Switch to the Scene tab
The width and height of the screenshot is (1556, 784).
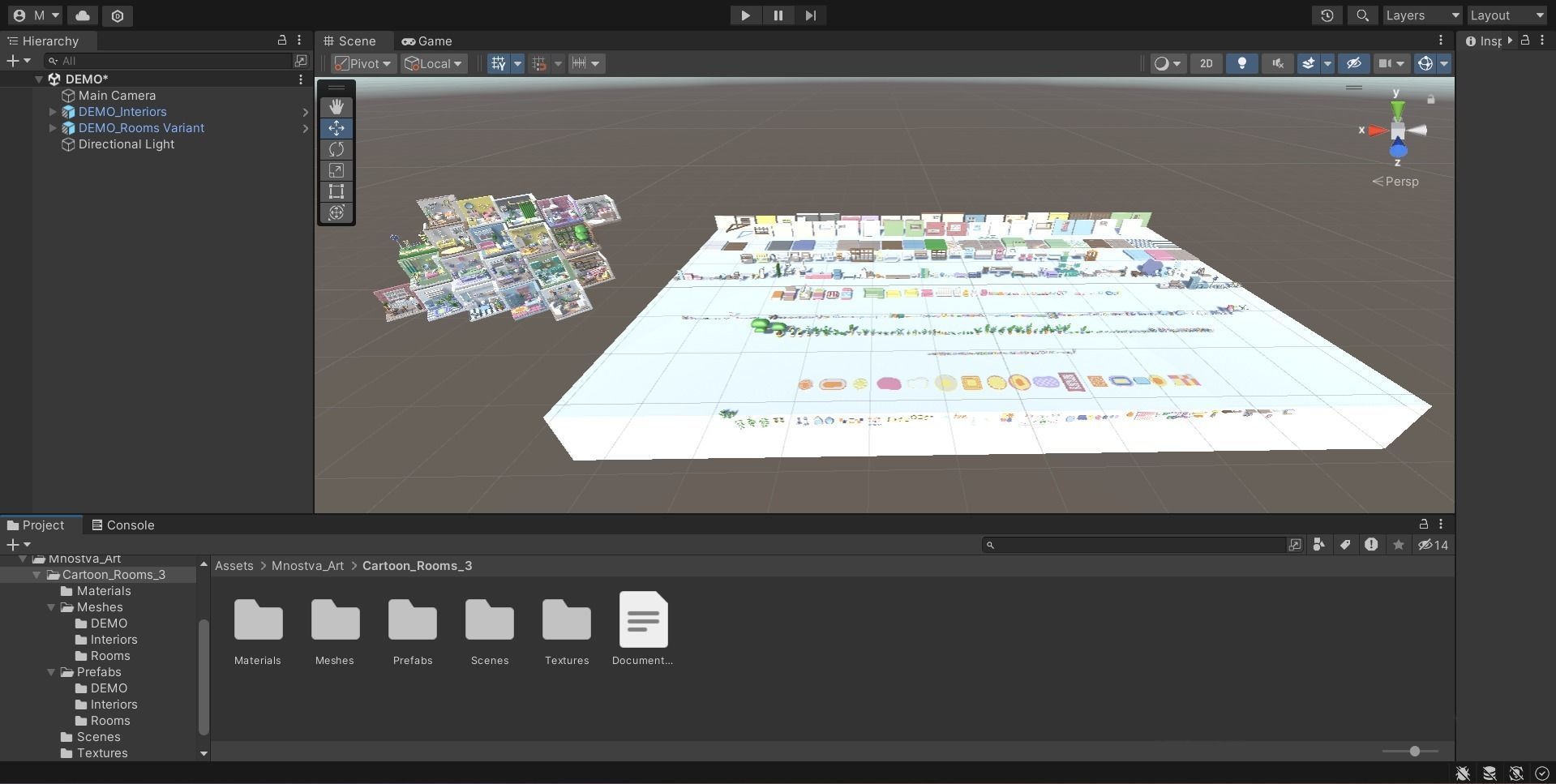[350, 41]
